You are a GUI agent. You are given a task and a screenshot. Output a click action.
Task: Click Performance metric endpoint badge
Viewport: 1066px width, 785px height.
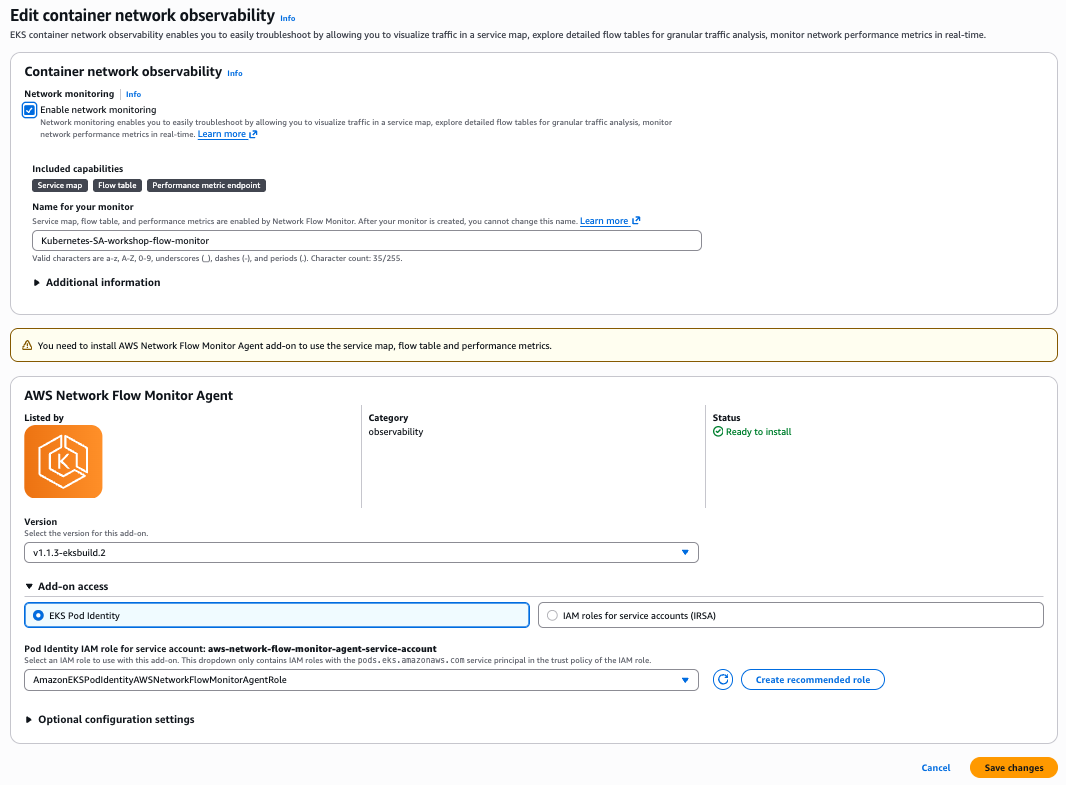(x=206, y=186)
